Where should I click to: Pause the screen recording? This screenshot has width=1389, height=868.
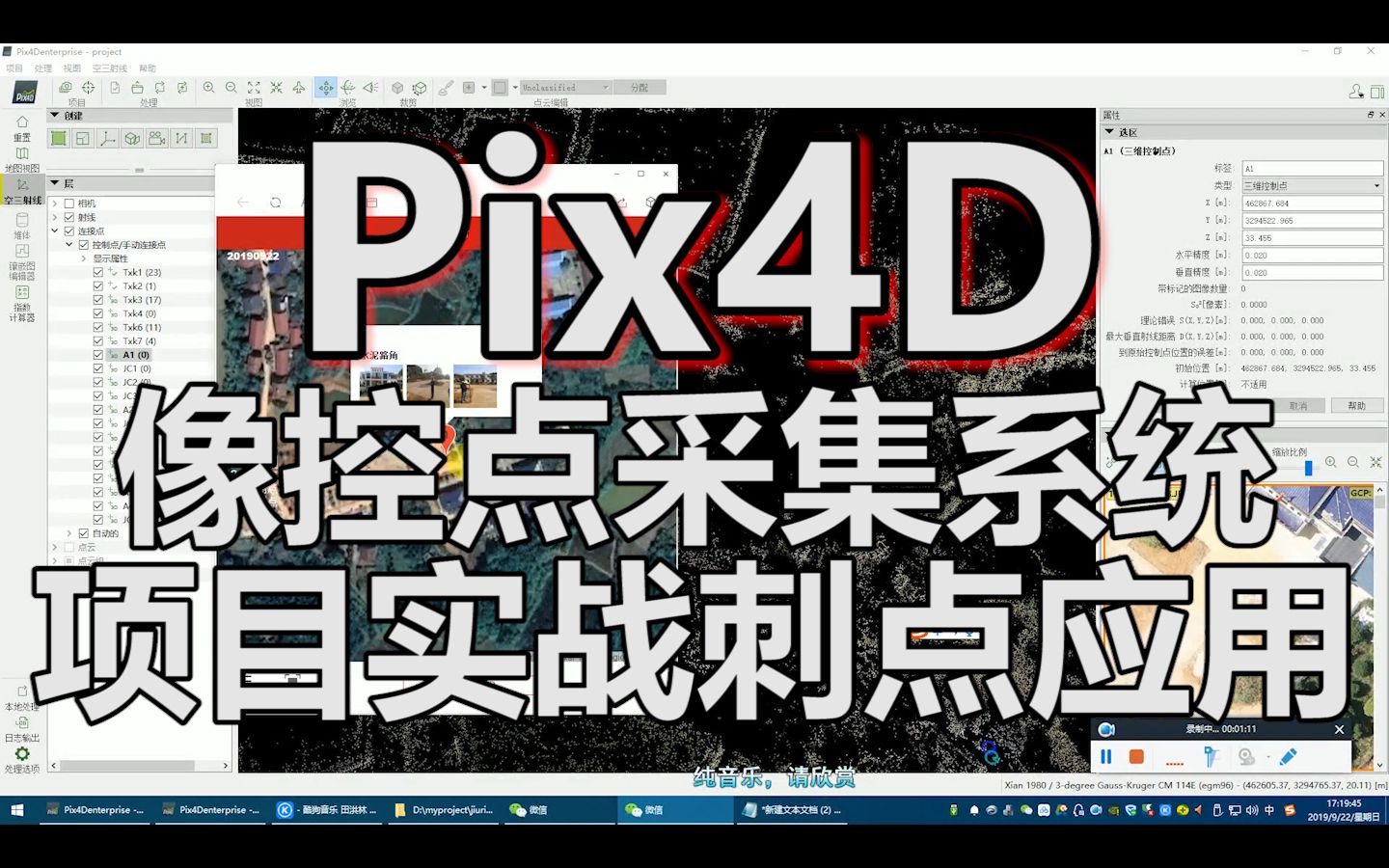(1106, 757)
